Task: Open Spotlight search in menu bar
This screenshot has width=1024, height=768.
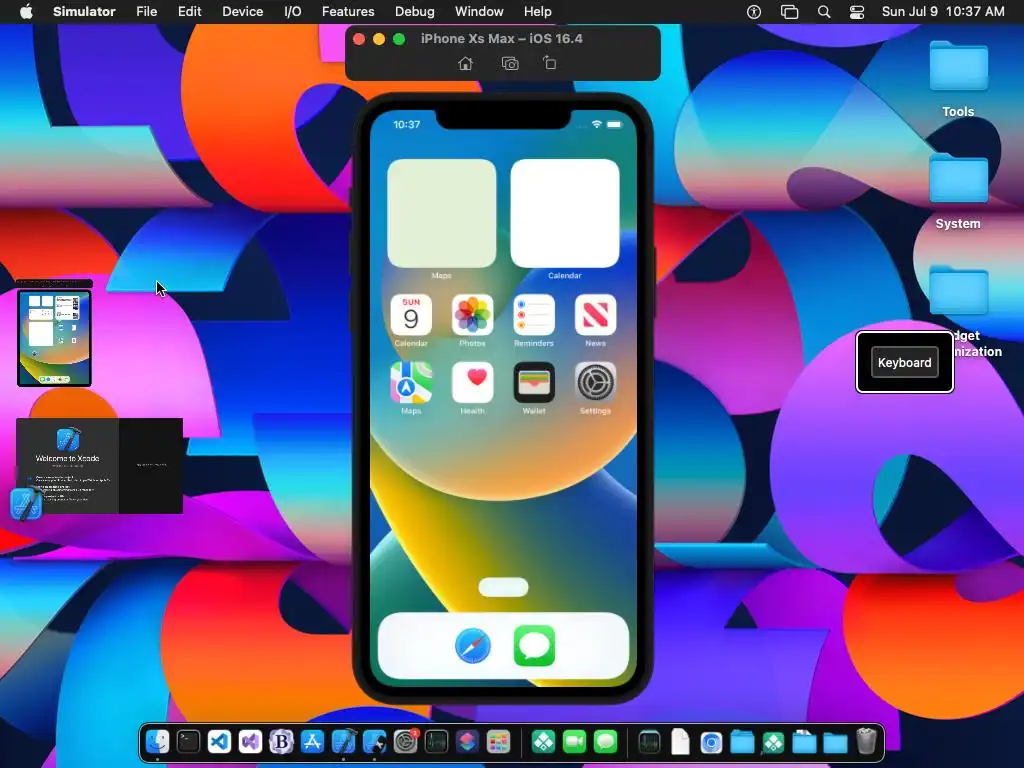Action: pos(824,12)
